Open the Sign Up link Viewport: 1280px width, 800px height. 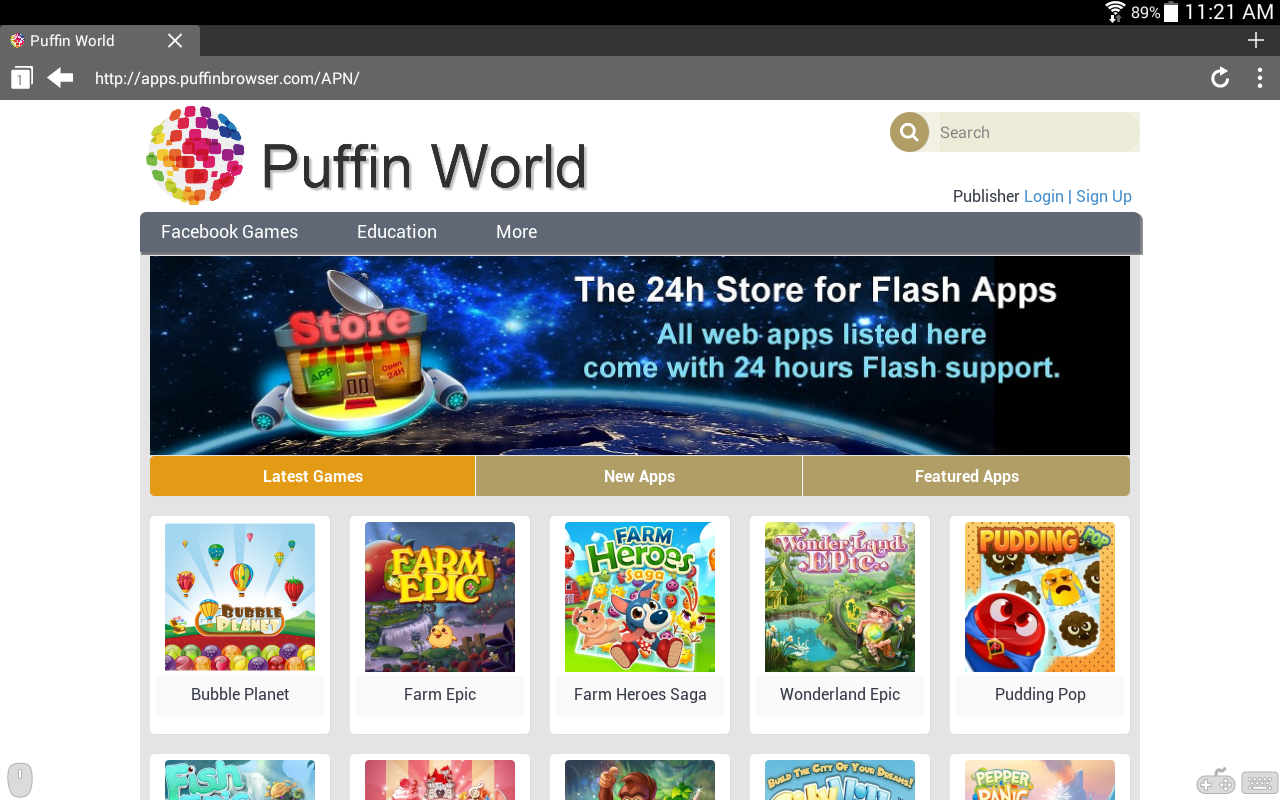pyautogui.click(x=1104, y=196)
